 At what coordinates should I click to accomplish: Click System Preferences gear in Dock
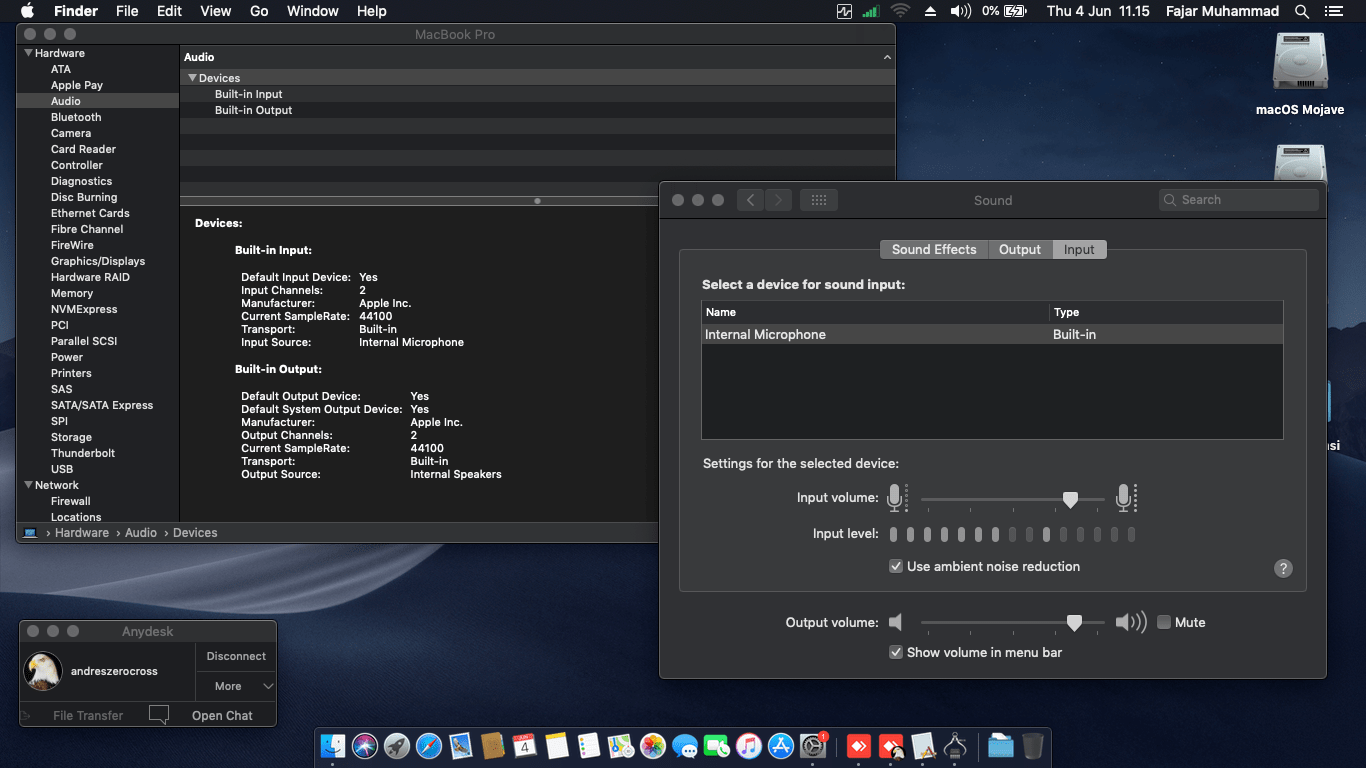pyautogui.click(x=813, y=746)
